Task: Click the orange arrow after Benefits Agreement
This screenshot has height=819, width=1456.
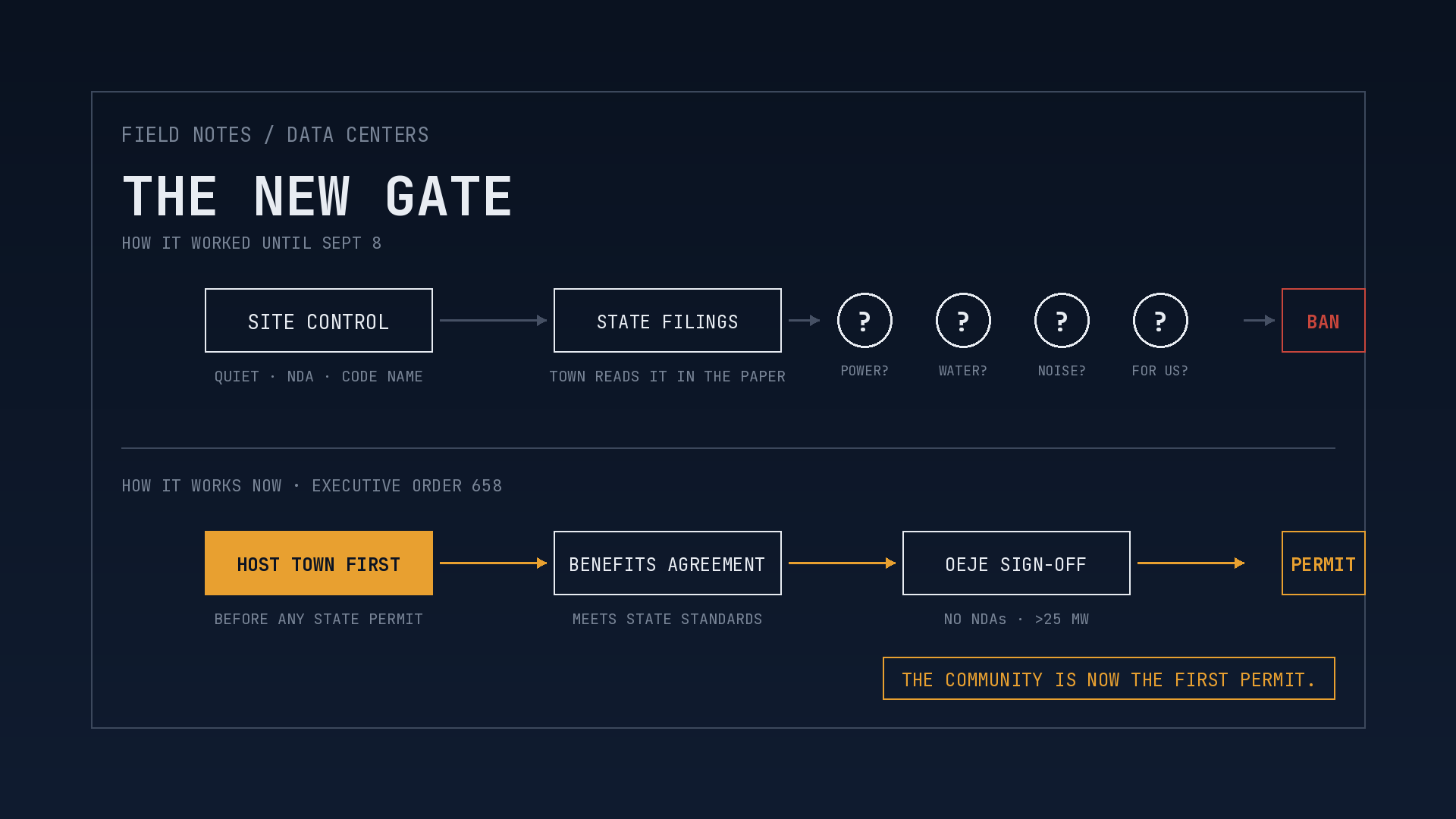Action: pos(843,563)
